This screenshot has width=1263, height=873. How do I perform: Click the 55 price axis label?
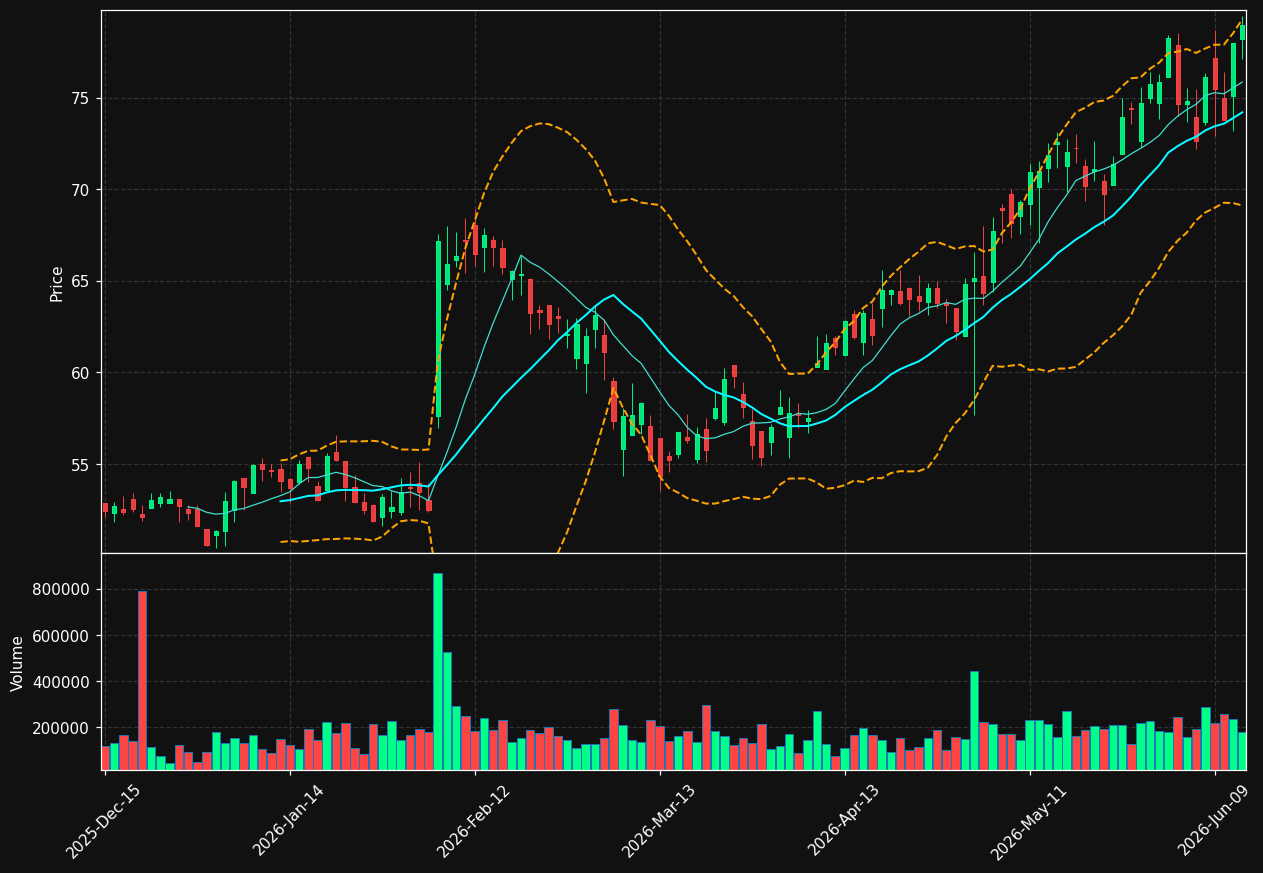coord(80,465)
